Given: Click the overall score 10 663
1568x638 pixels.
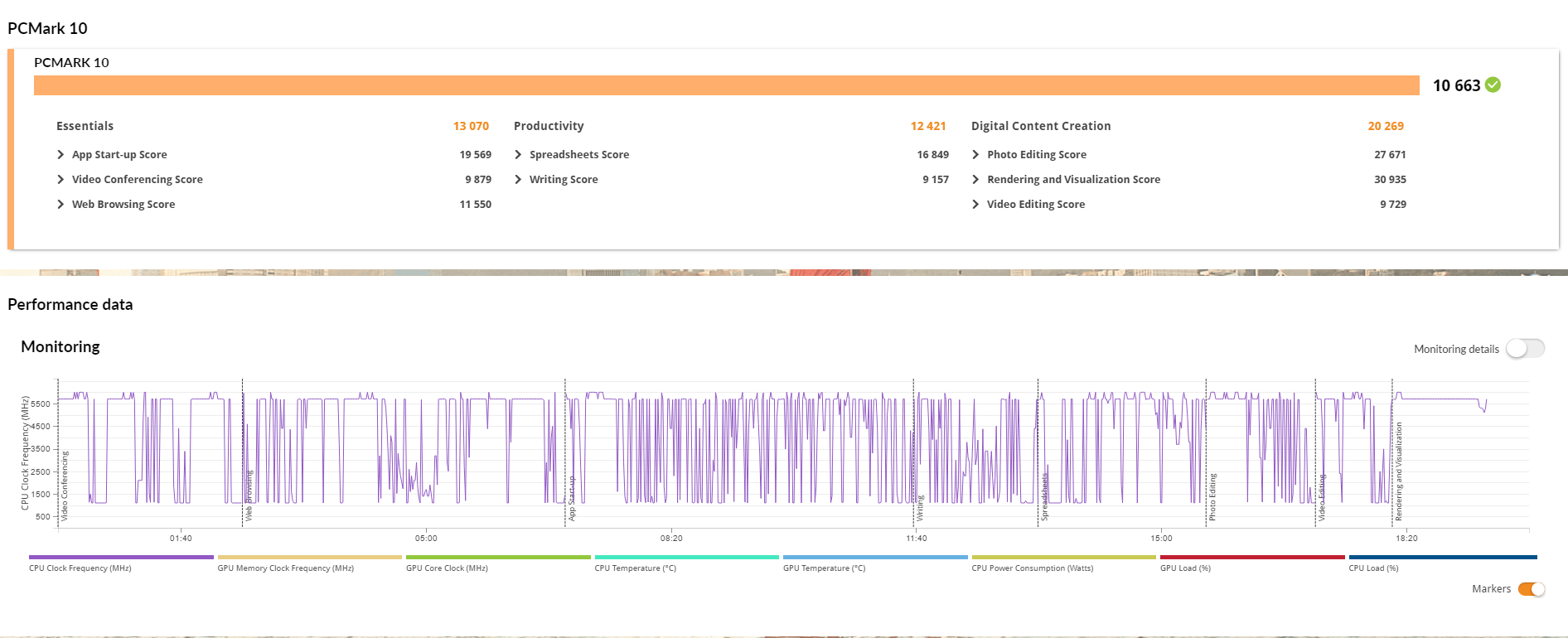Looking at the screenshot, I should pyautogui.click(x=1456, y=85).
